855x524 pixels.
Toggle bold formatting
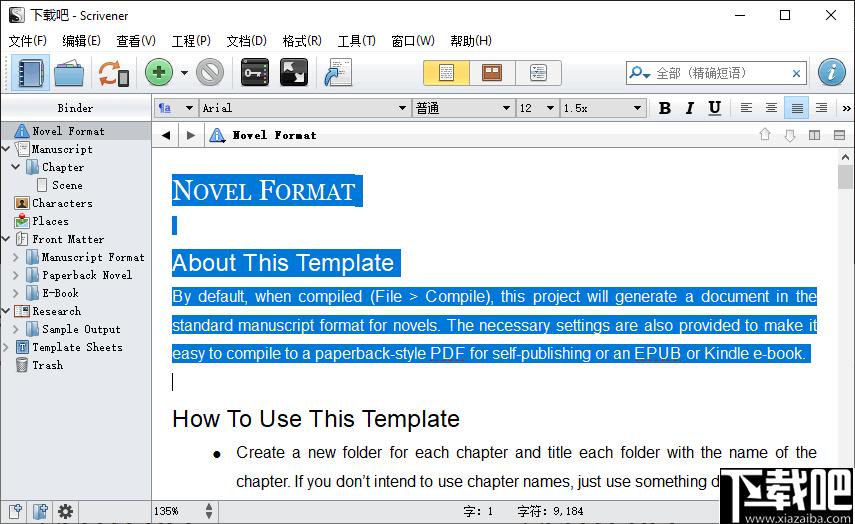point(664,108)
